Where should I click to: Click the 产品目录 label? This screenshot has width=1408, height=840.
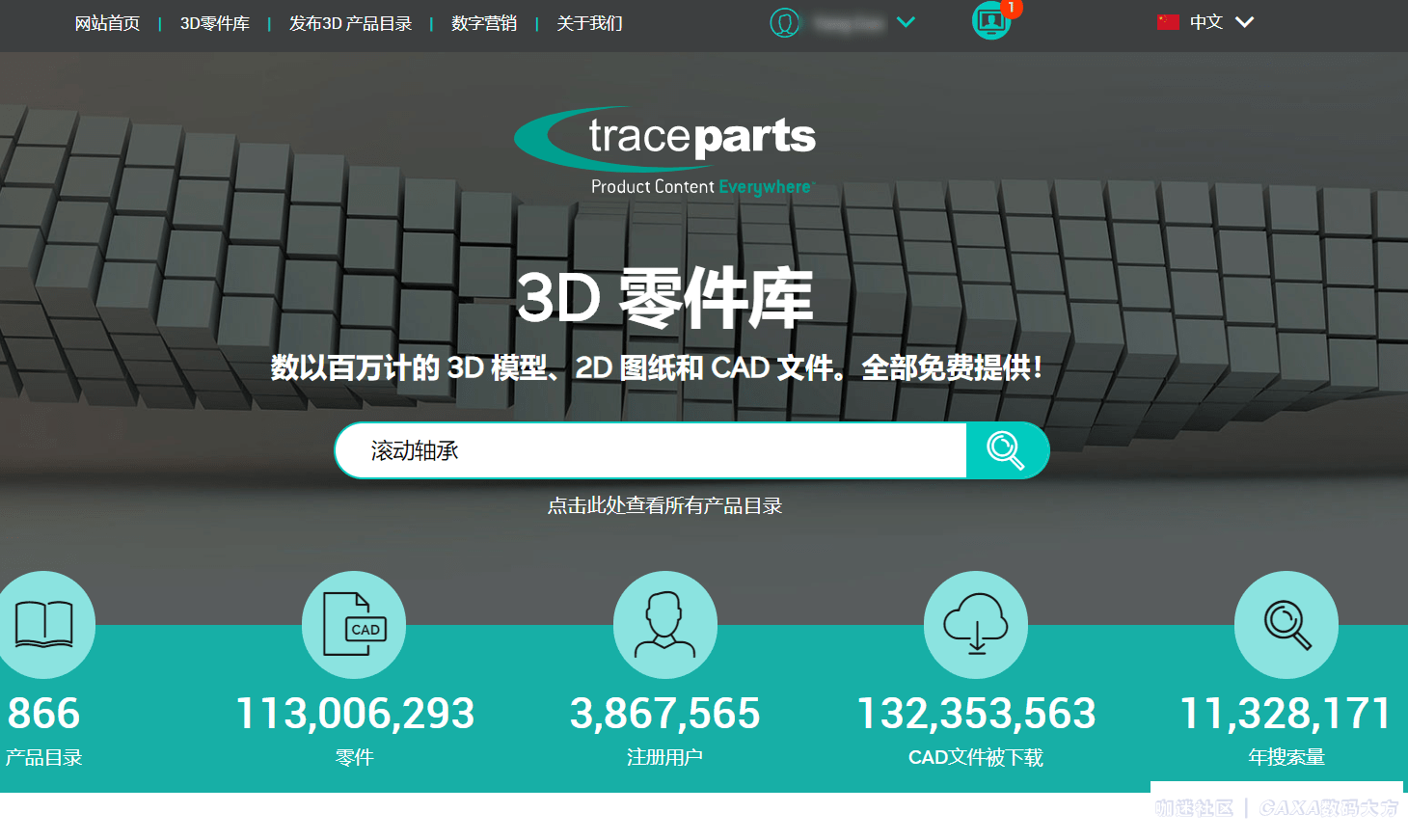point(43,758)
